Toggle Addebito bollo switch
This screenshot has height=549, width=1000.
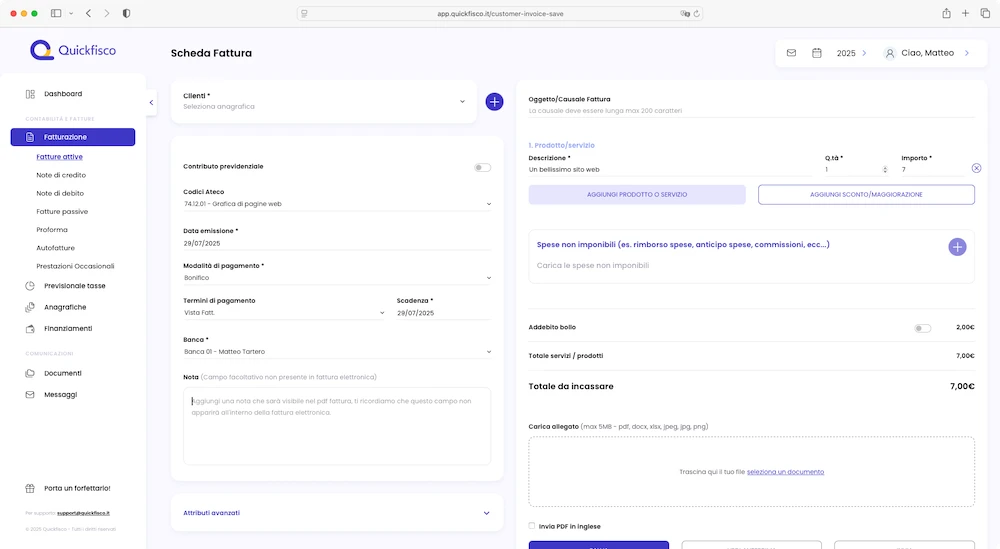(922, 328)
